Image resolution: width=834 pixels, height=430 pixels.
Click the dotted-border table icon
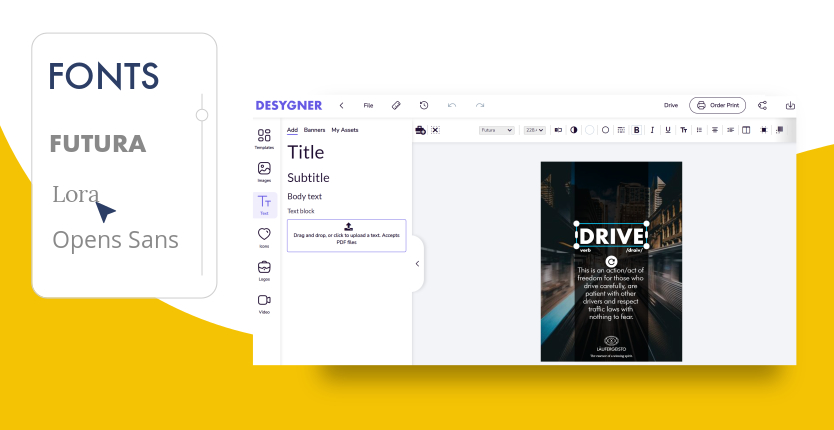click(x=621, y=130)
